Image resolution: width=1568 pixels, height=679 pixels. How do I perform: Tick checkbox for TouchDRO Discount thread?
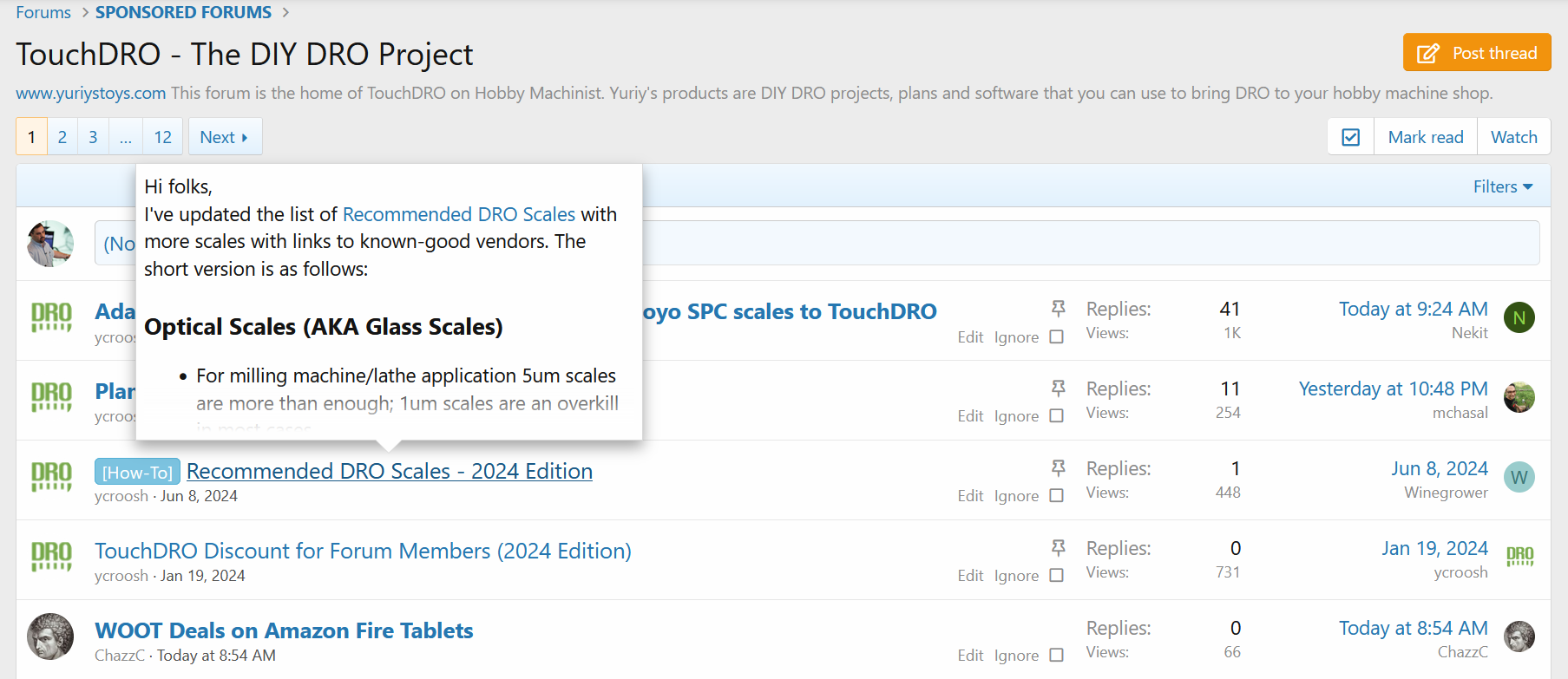[1056, 575]
